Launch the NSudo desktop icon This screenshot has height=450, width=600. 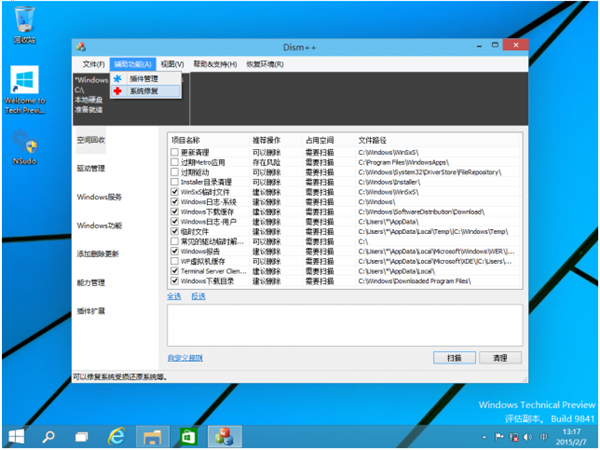(x=24, y=147)
